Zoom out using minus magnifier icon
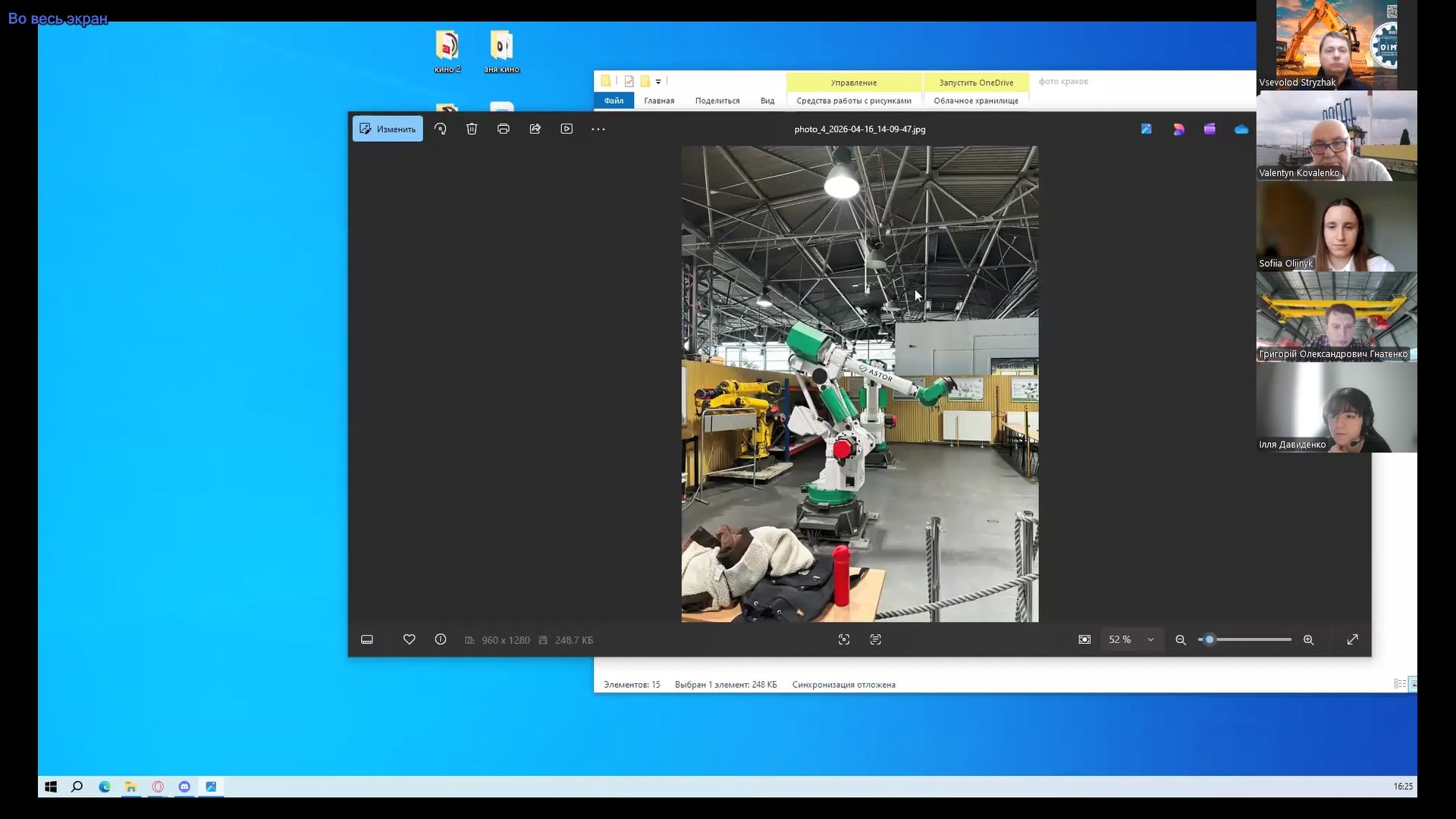The image size is (1456, 819). 1181,640
